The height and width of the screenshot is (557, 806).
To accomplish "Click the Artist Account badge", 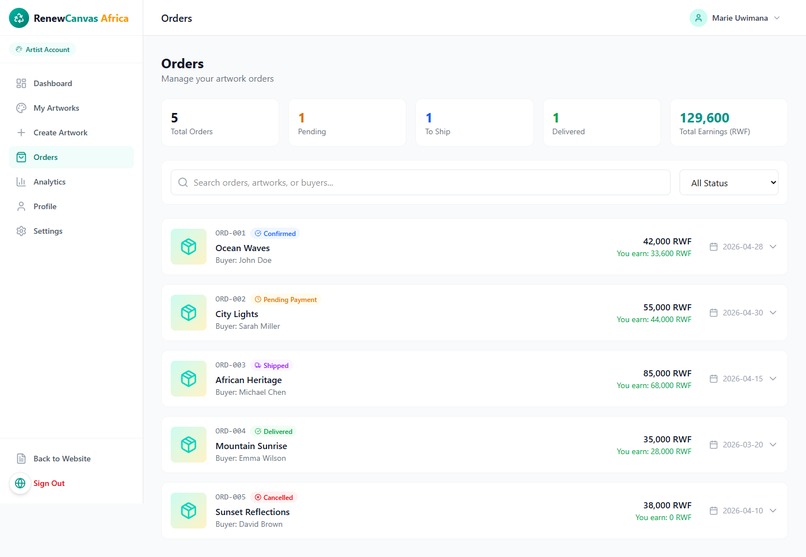I will 43,49.
